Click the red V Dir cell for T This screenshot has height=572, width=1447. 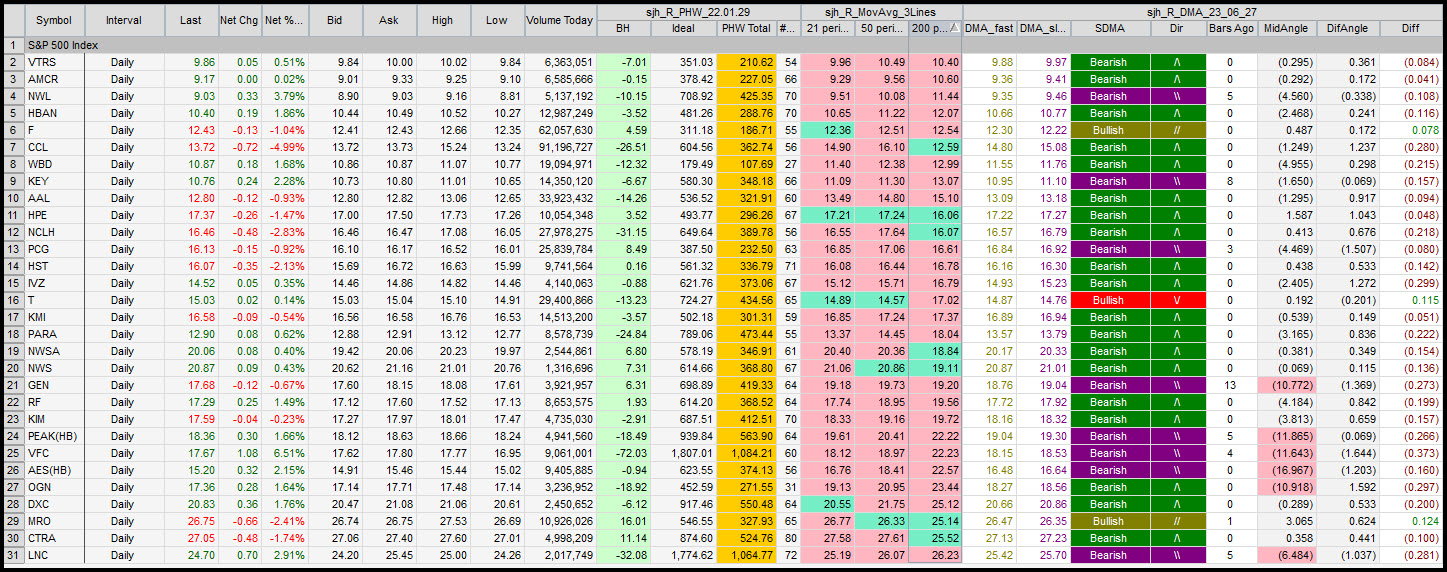click(x=1176, y=300)
